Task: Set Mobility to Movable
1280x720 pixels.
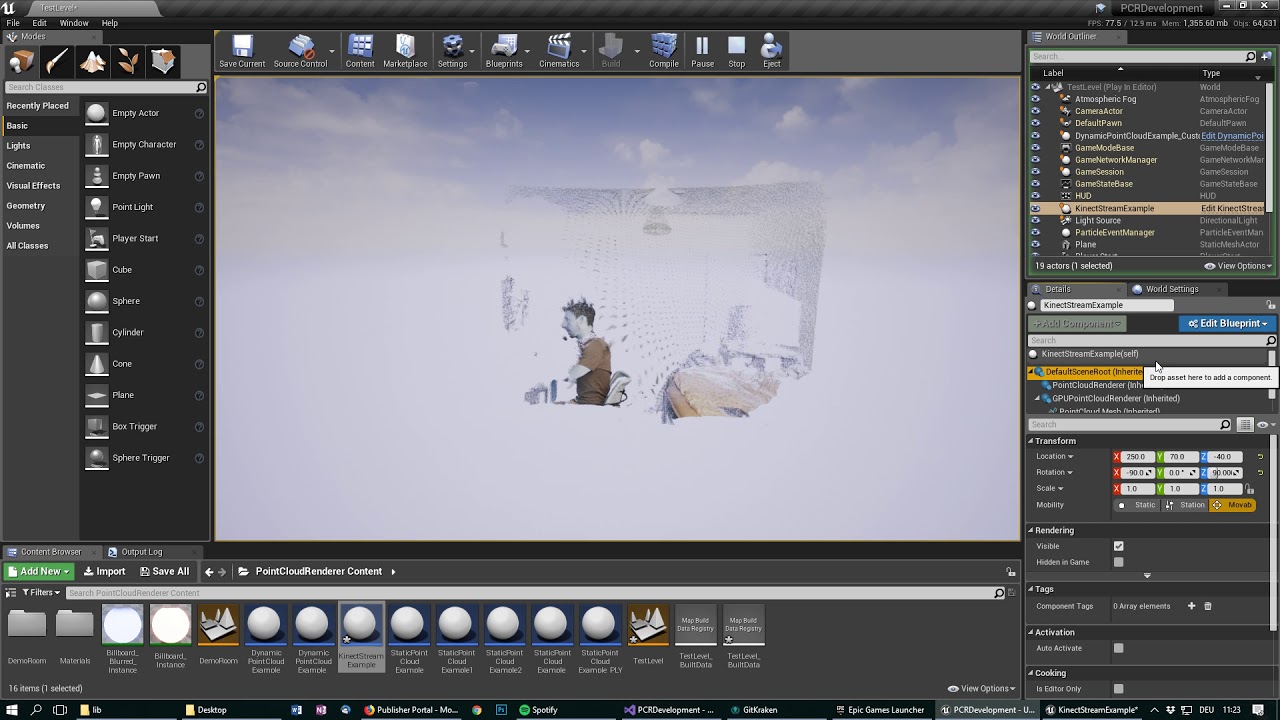Action: coord(1233,505)
